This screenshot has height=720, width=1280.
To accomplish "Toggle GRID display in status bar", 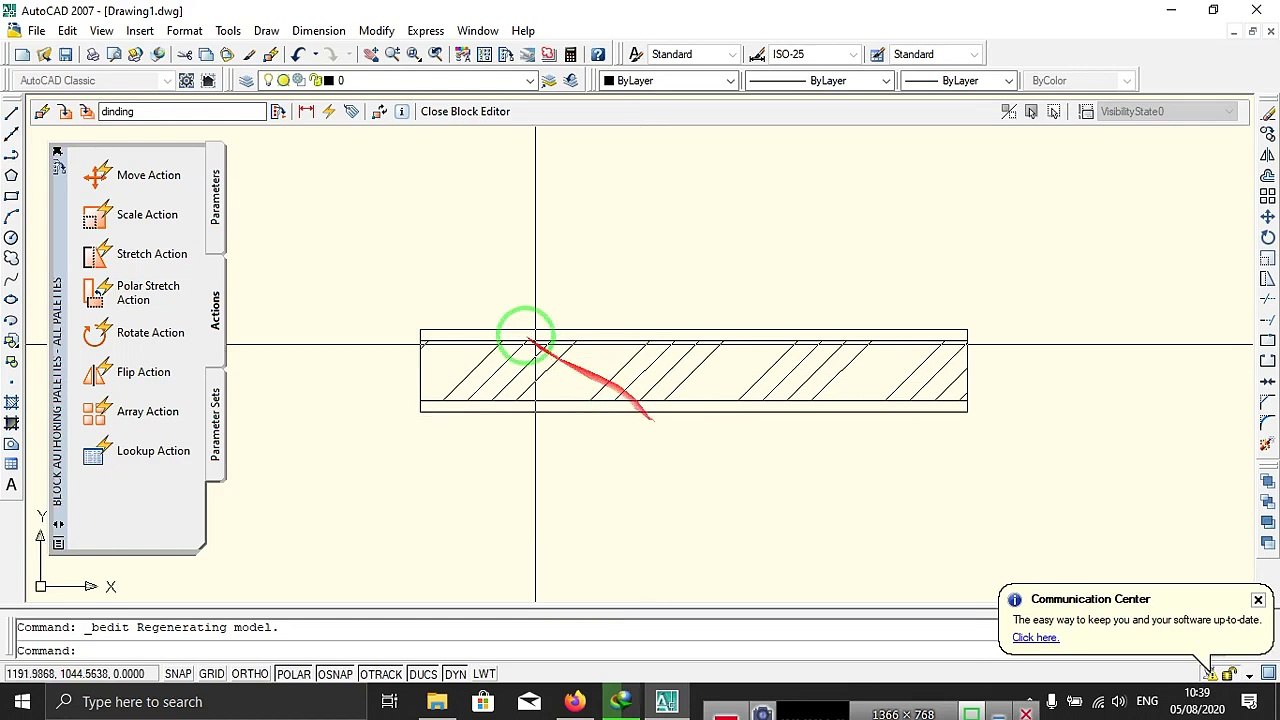I will pyautogui.click(x=211, y=674).
